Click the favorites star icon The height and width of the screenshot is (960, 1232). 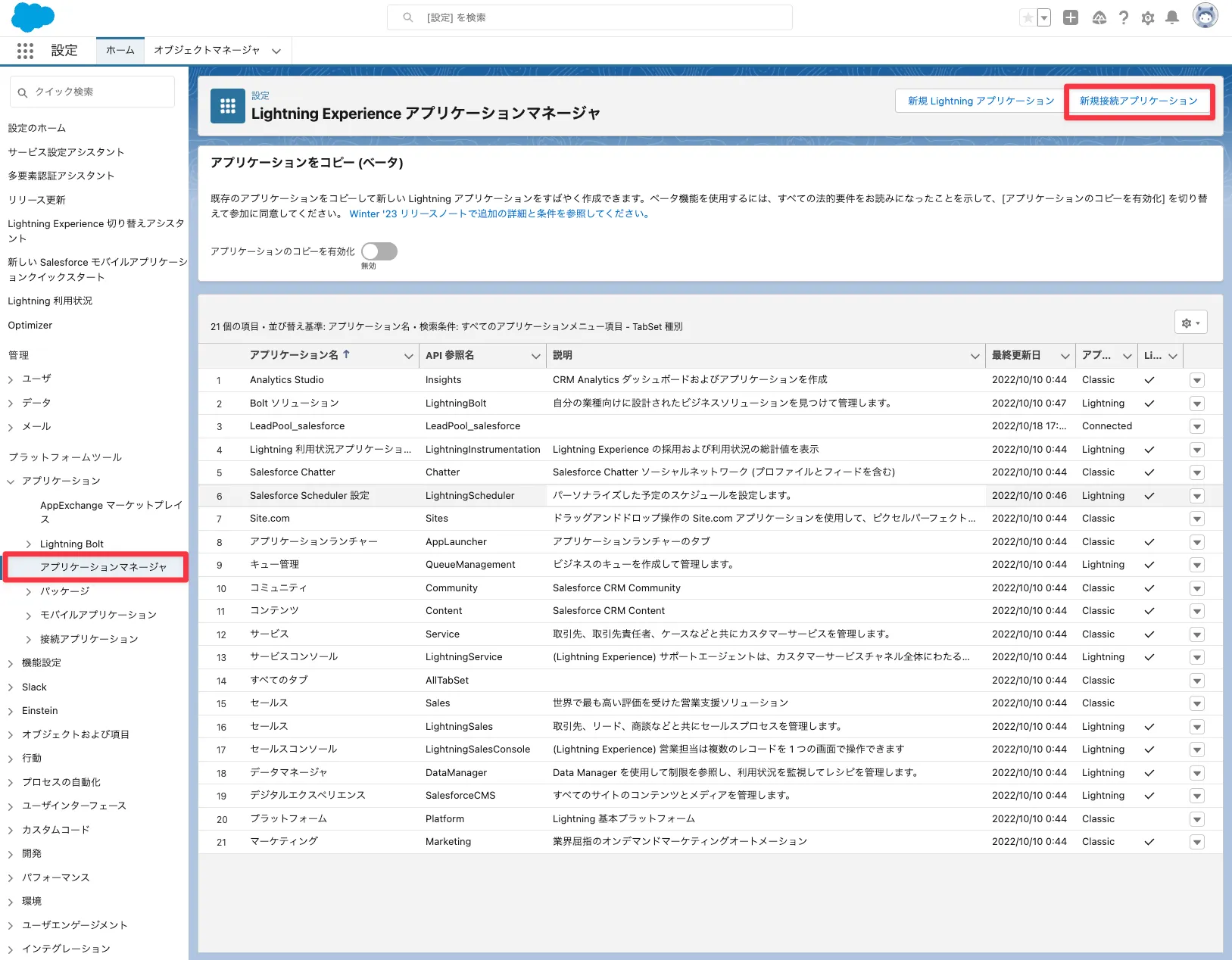pos(1028,17)
